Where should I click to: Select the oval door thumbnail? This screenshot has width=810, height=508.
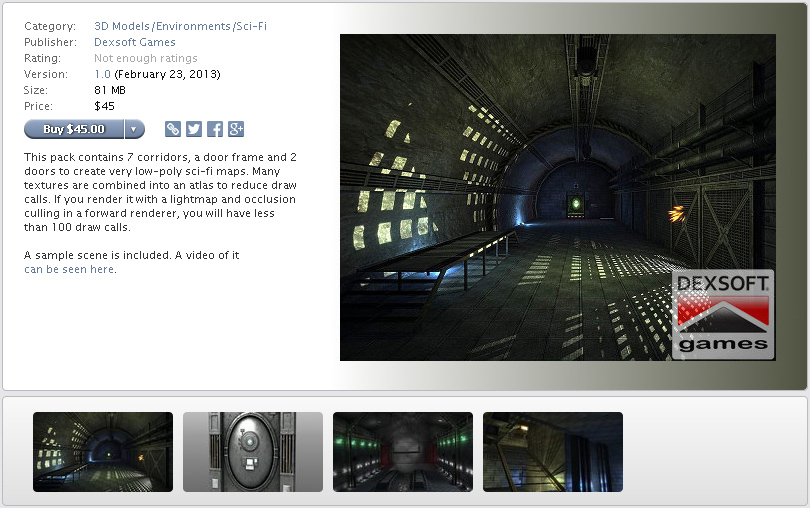[x=253, y=452]
